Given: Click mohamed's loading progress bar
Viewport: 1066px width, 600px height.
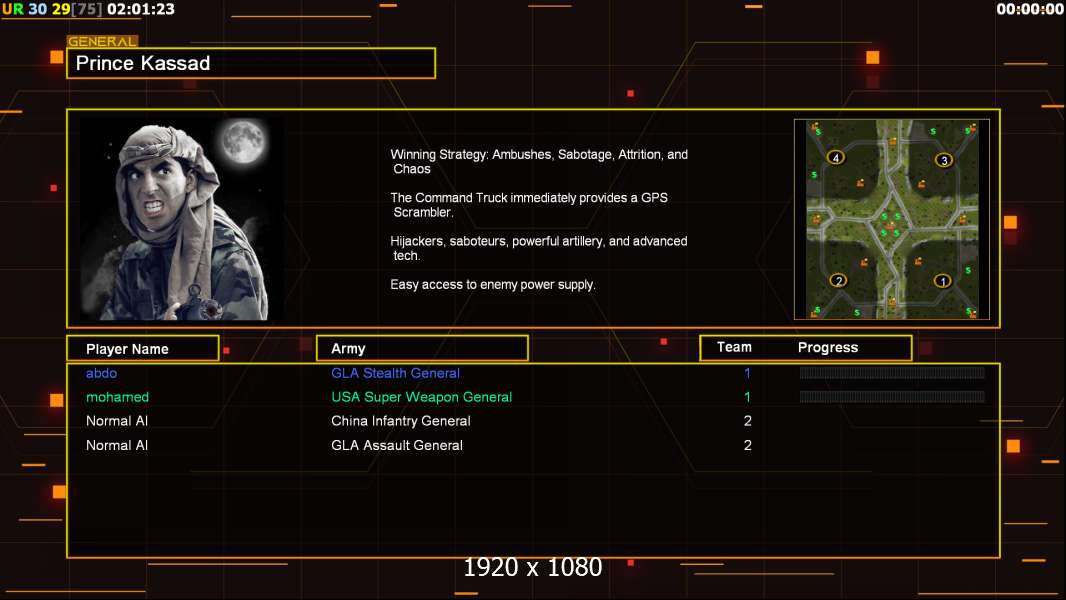Looking at the screenshot, I should coord(892,397).
